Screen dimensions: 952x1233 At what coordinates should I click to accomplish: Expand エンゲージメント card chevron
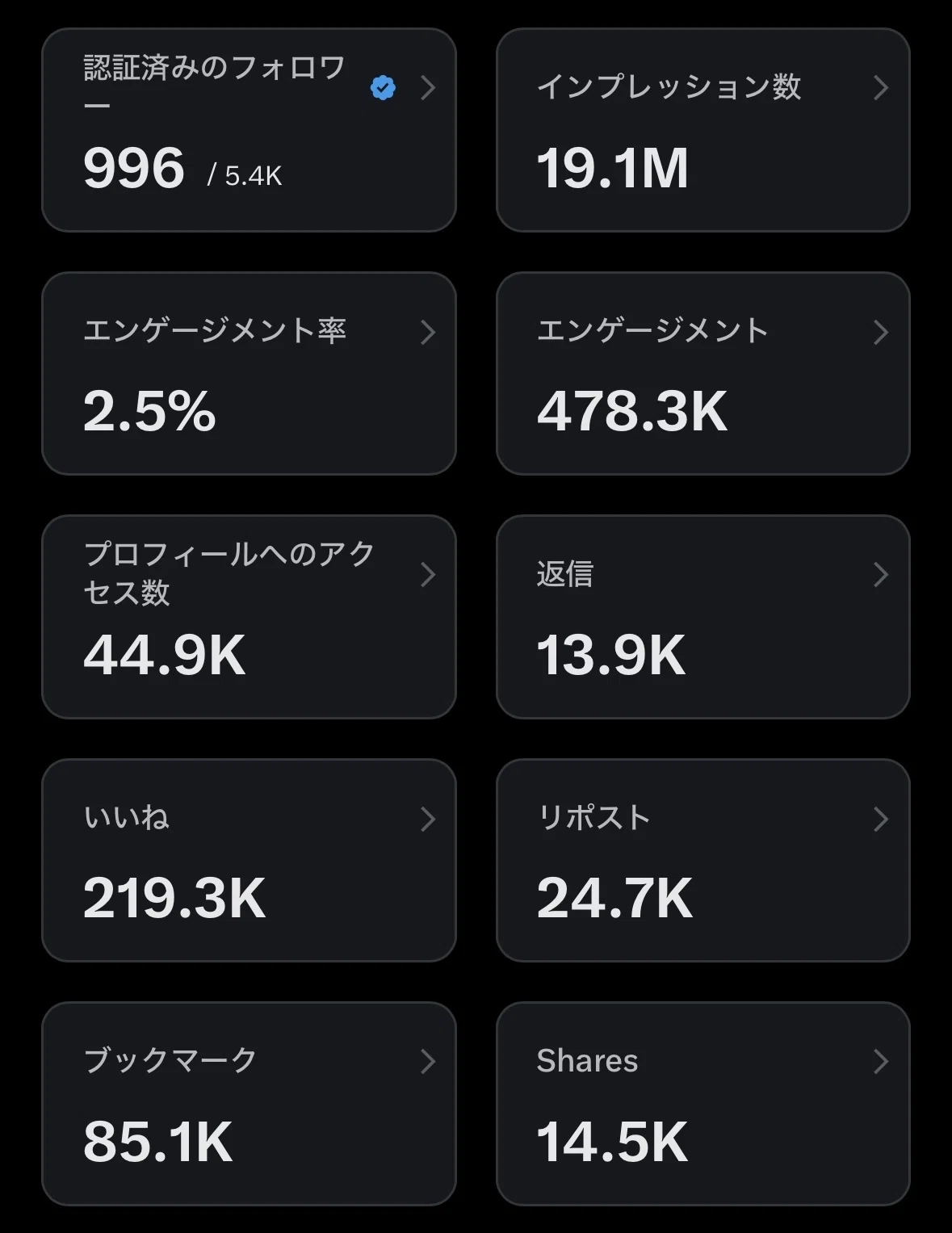[x=881, y=332]
